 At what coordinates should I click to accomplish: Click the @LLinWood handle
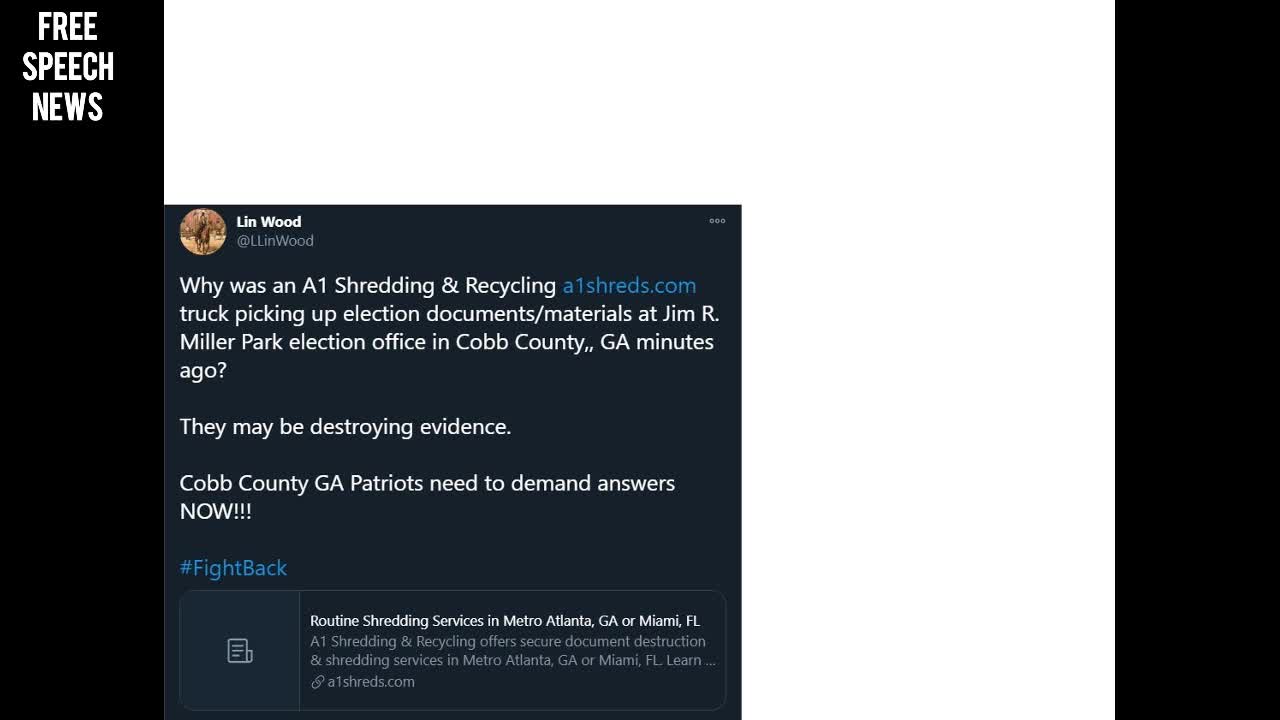[x=275, y=241]
